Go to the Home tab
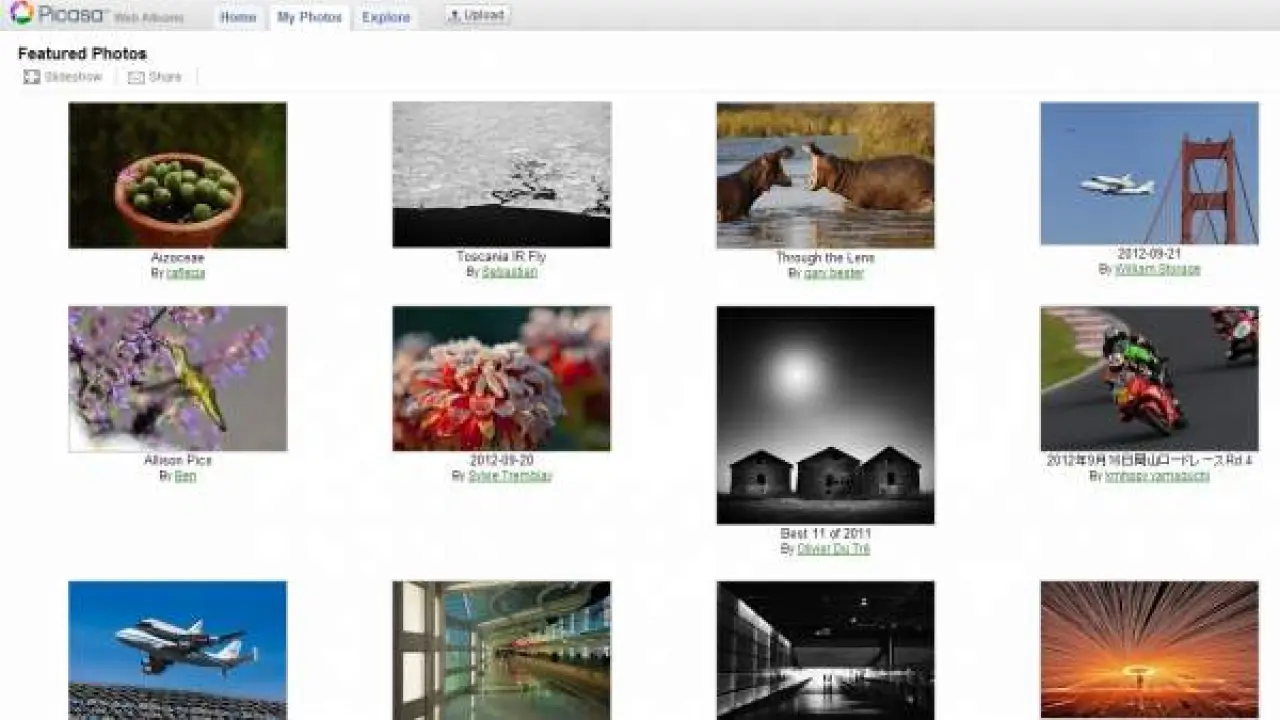The height and width of the screenshot is (720, 1280). pos(238,17)
